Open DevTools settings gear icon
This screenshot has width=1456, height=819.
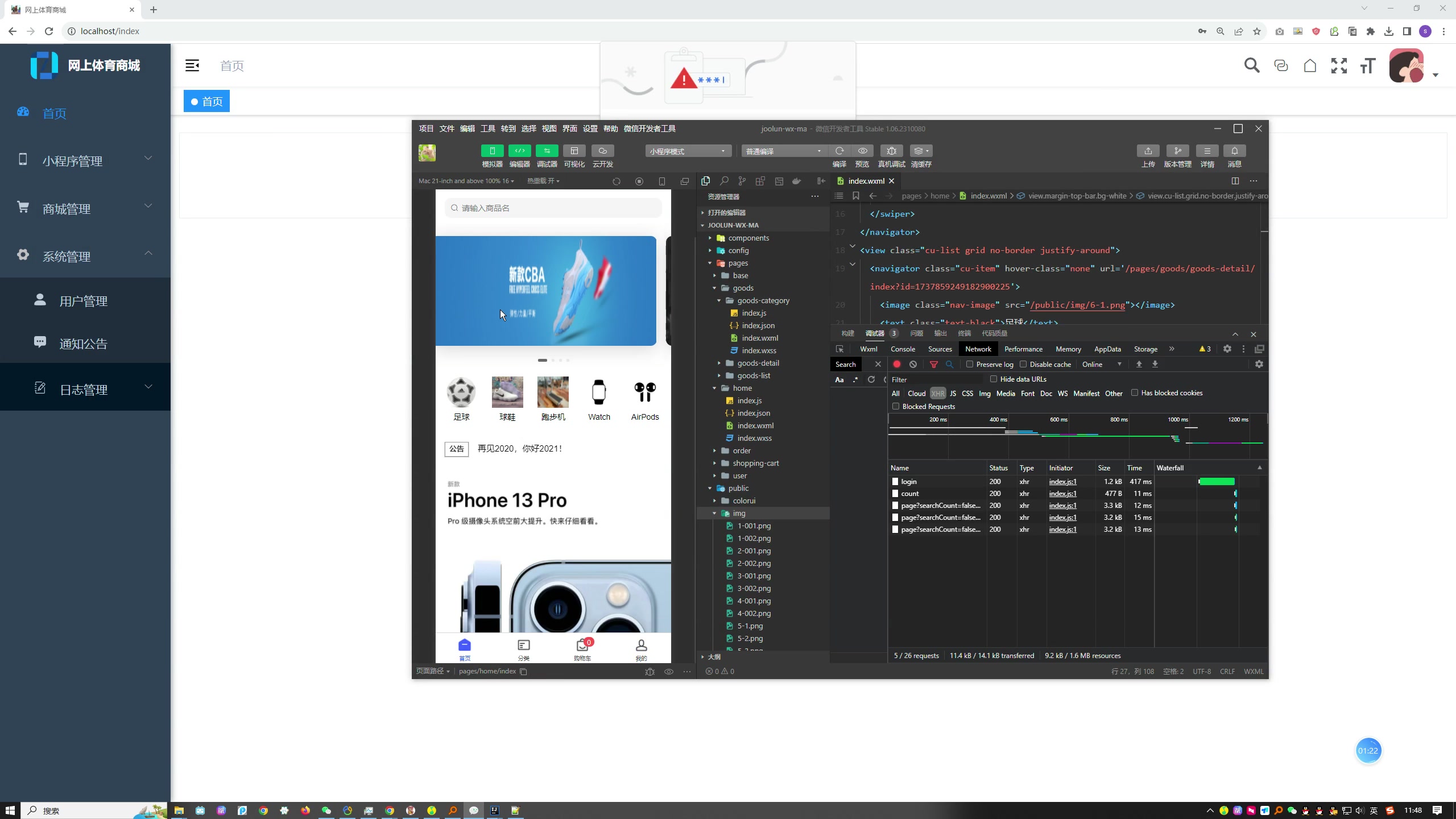1227,349
